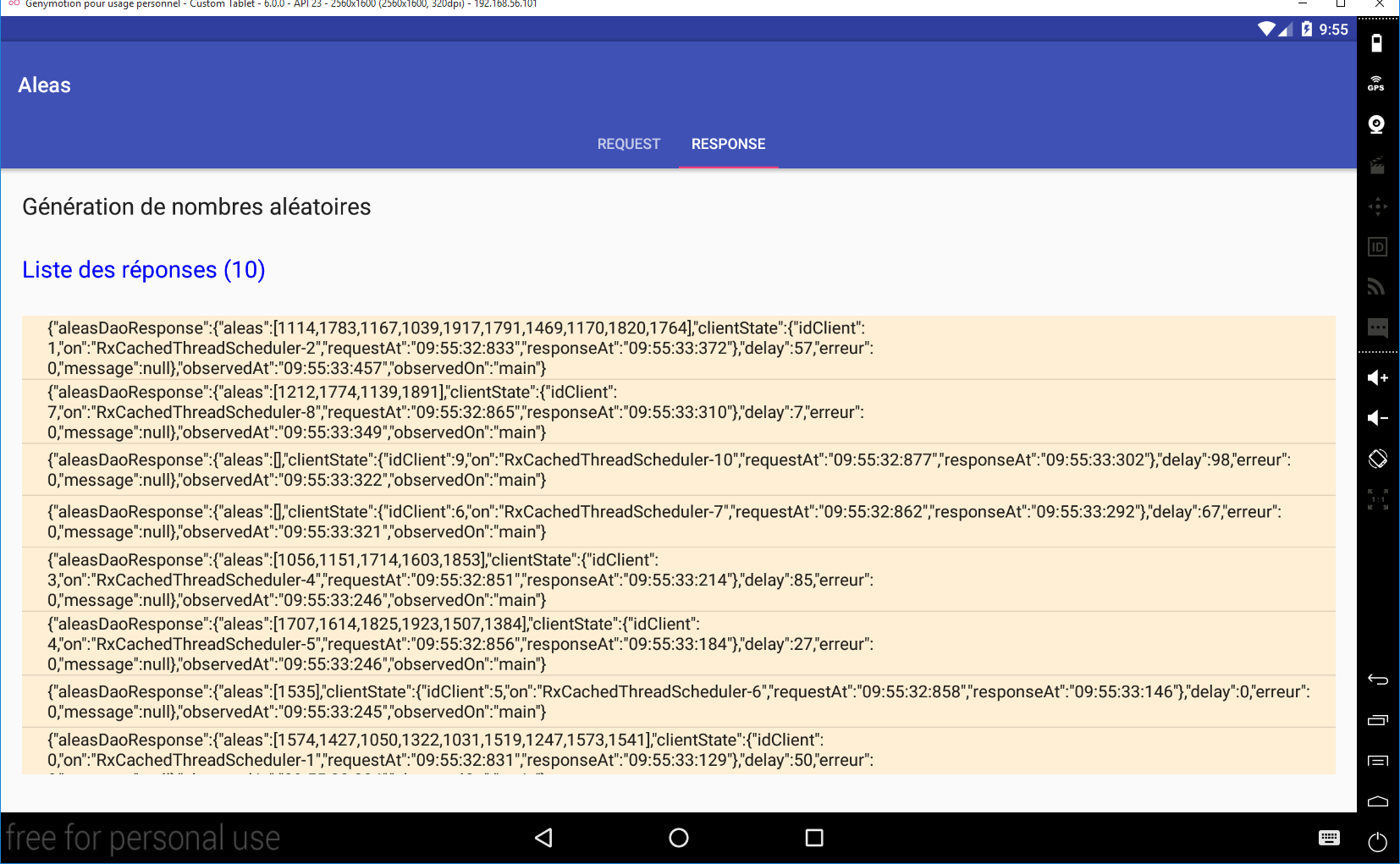
Task: Increase volume with the speaker plus icon
Action: 1377,377
